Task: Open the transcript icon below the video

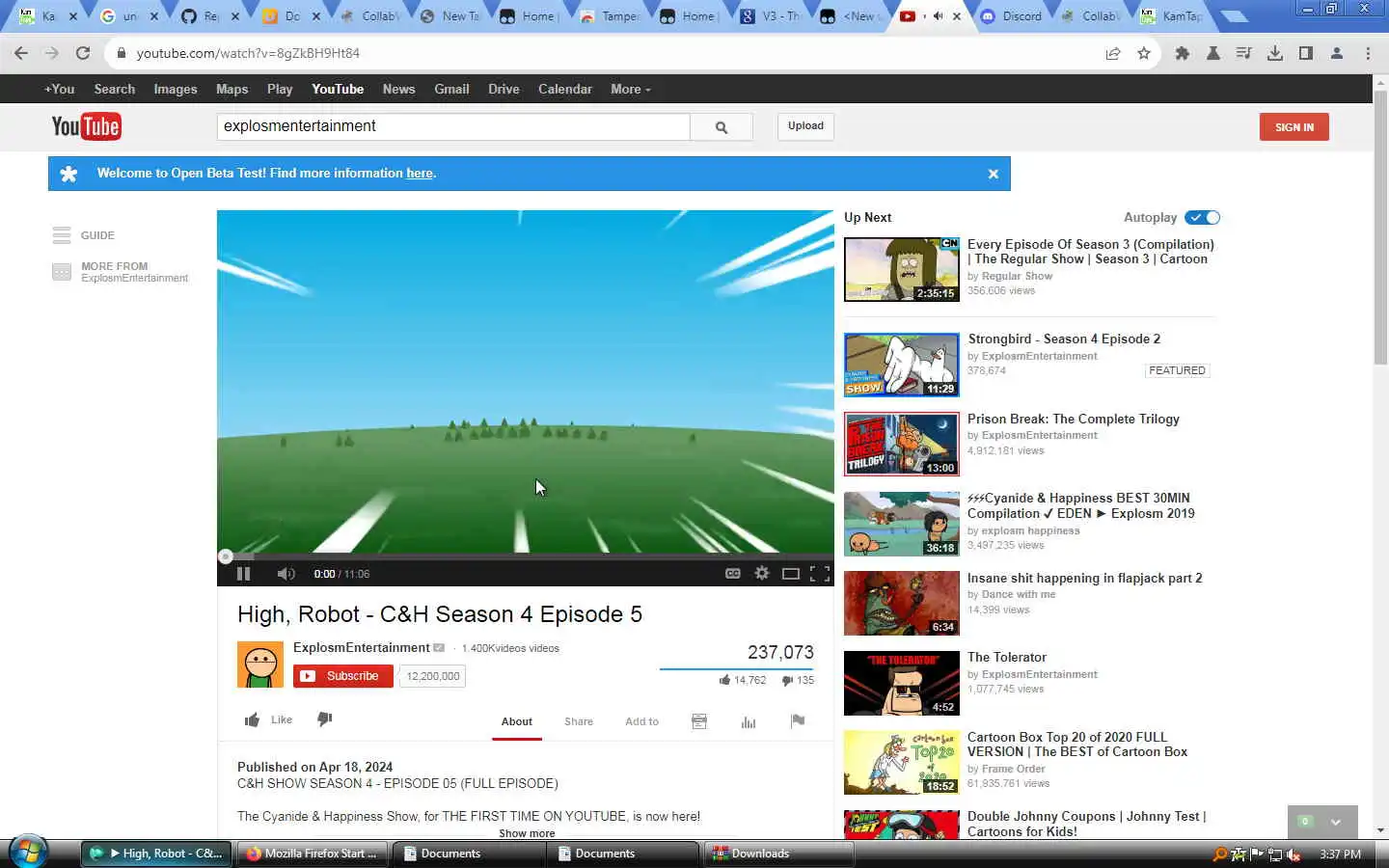Action: point(699,721)
